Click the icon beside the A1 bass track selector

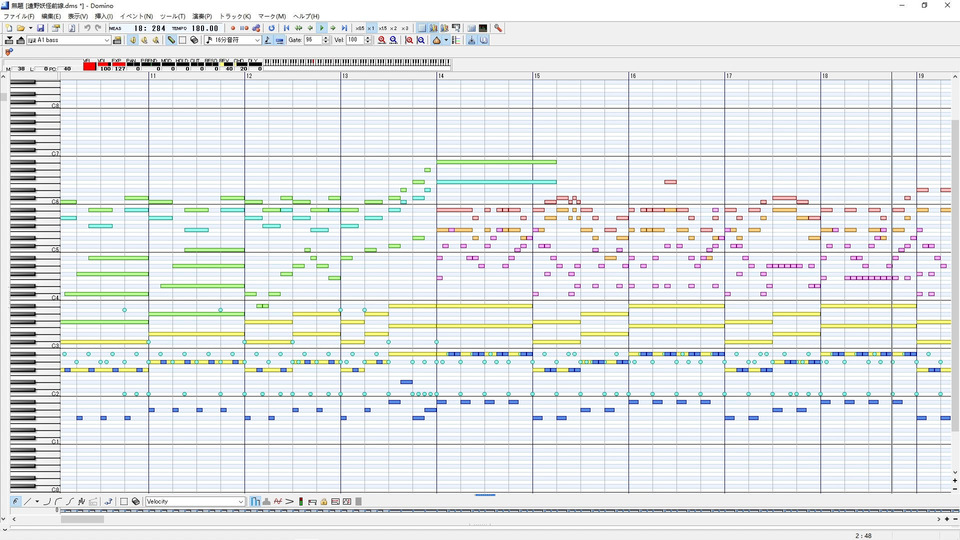(x=117, y=40)
